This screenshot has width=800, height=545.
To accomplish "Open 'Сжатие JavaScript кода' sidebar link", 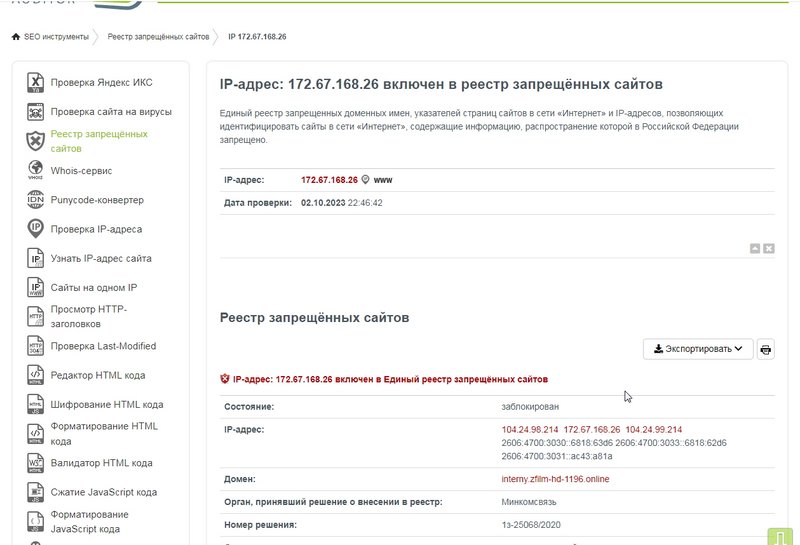I will (104, 492).
